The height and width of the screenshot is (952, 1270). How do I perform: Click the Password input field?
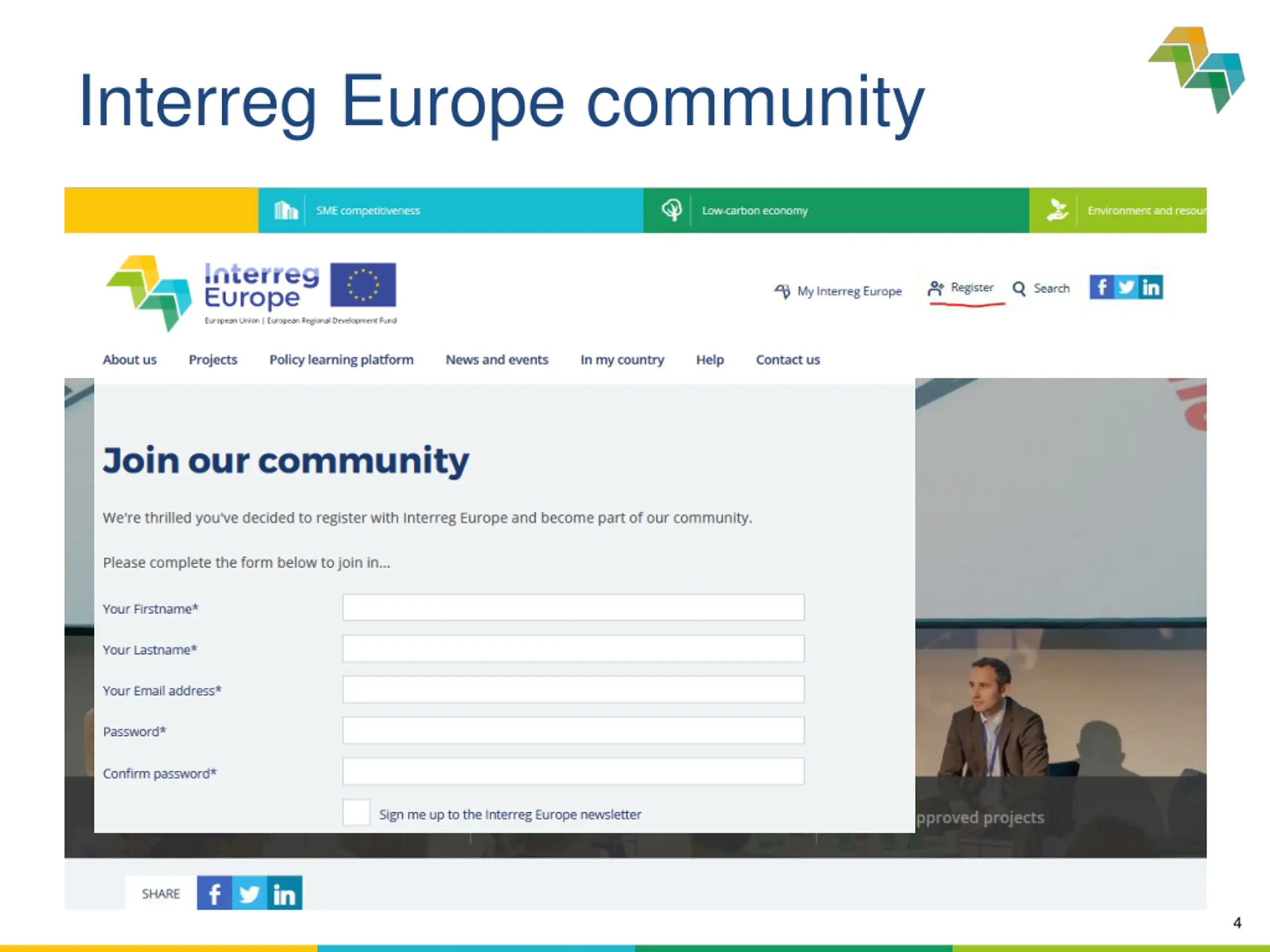[x=573, y=730]
